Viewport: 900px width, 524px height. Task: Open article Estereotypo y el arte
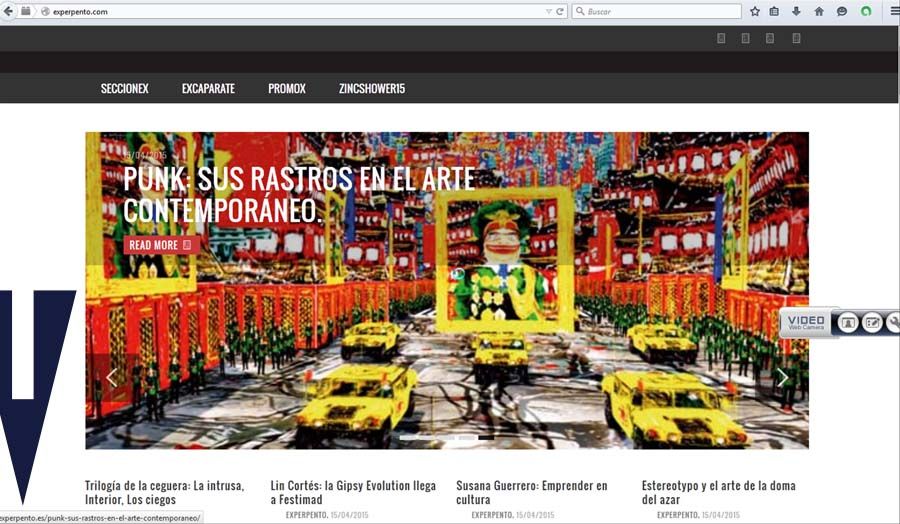pyautogui.click(x=719, y=492)
